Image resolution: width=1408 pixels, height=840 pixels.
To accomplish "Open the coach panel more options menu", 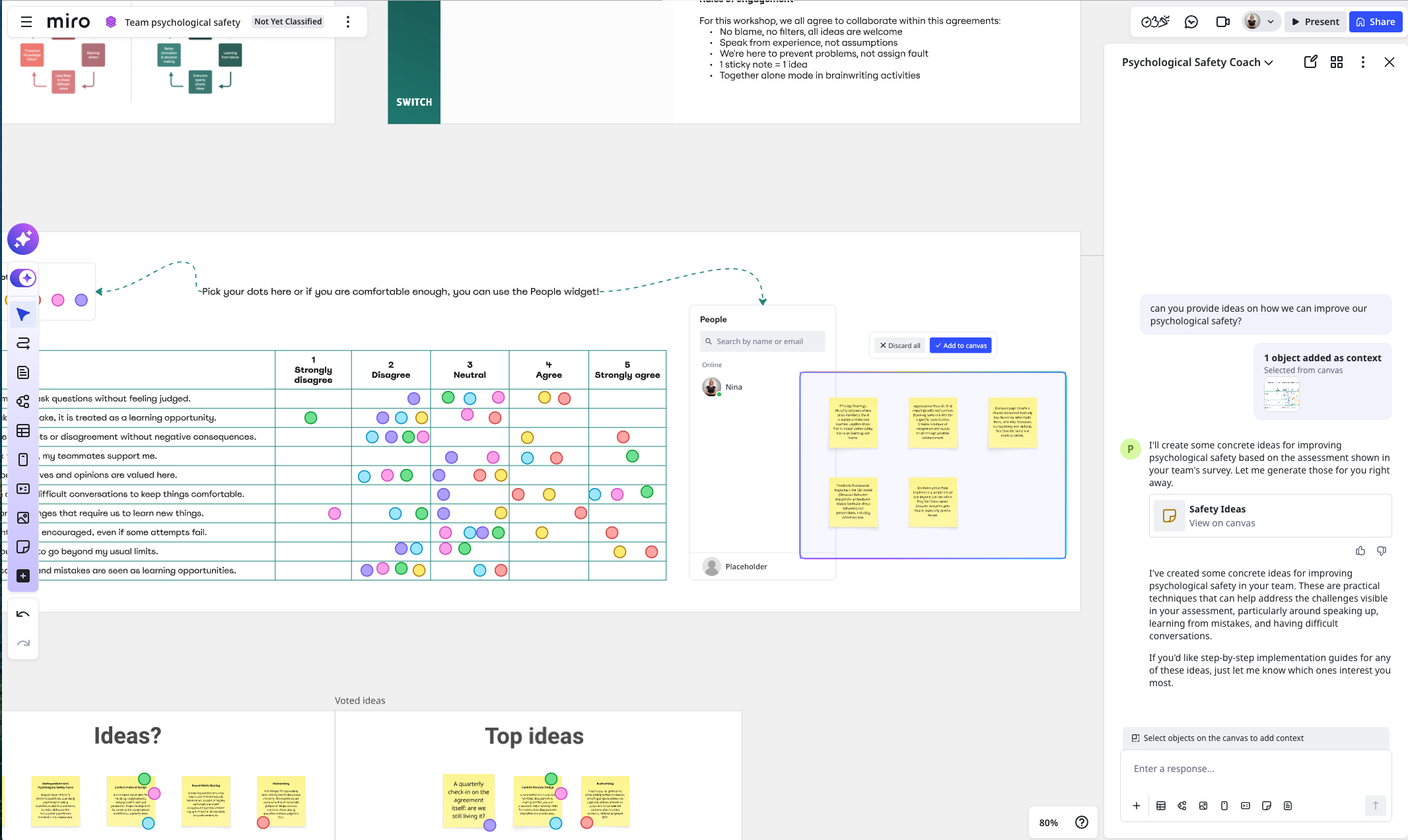I will coord(1362,62).
